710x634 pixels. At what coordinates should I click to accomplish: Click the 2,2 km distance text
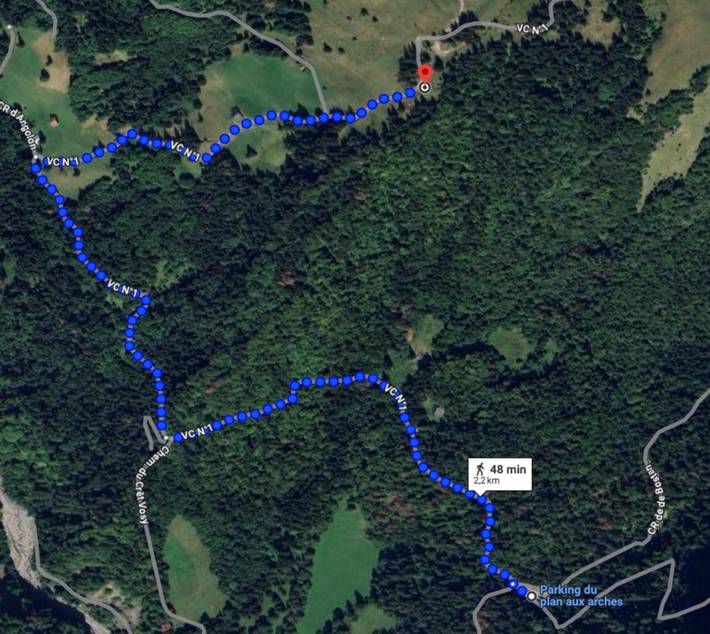487,480
